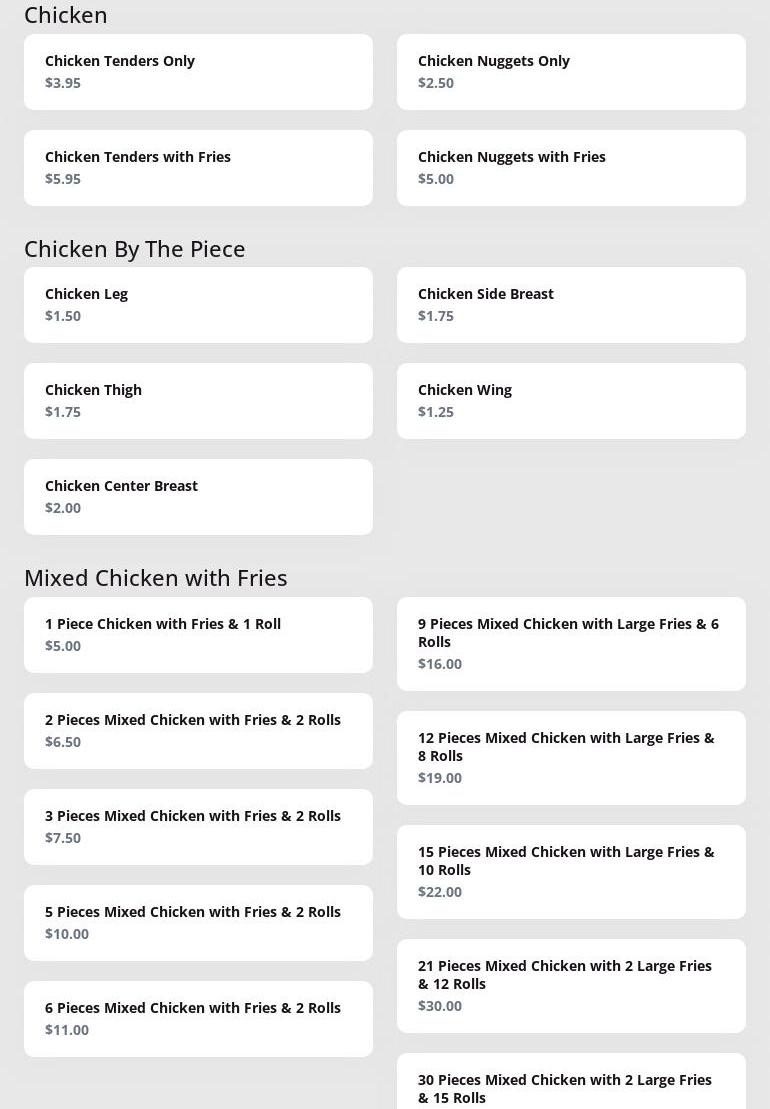Choose the Chicken Wing for $1.25
770x1109 pixels.
[571, 401]
